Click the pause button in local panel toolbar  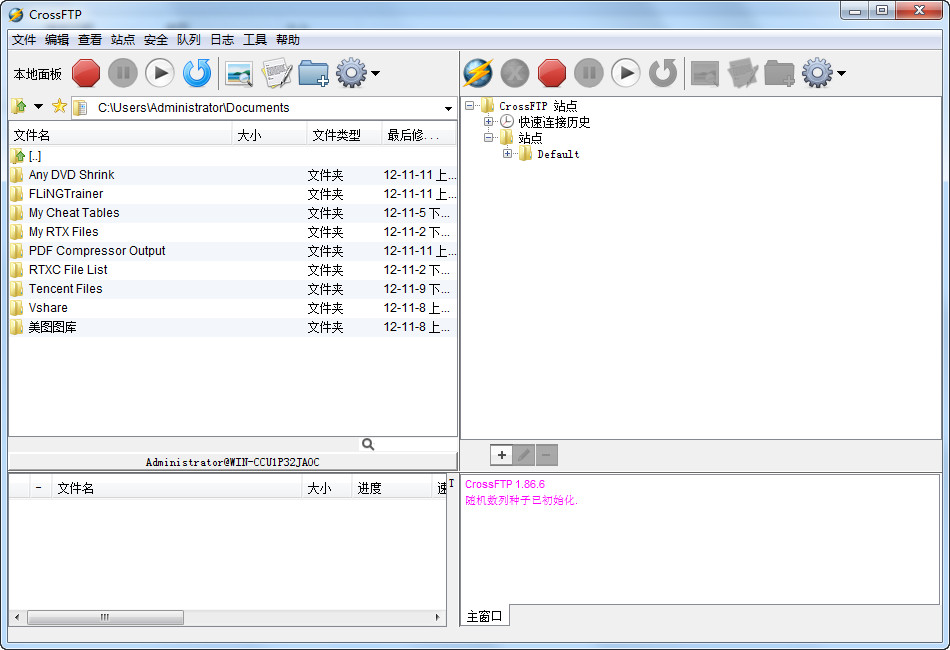coord(123,73)
